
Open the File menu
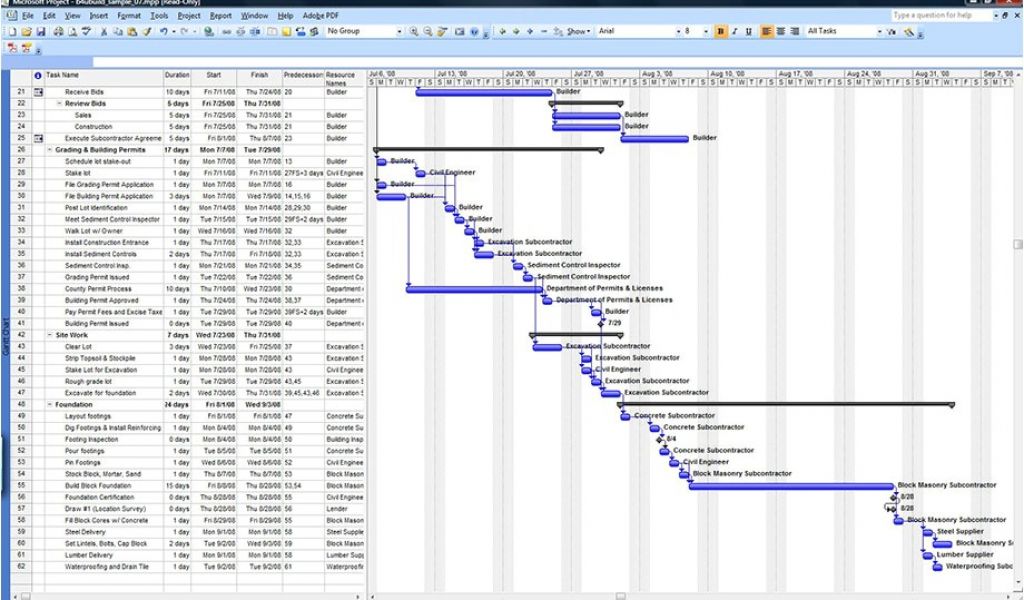pyautogui.click(x=27, y=15)
